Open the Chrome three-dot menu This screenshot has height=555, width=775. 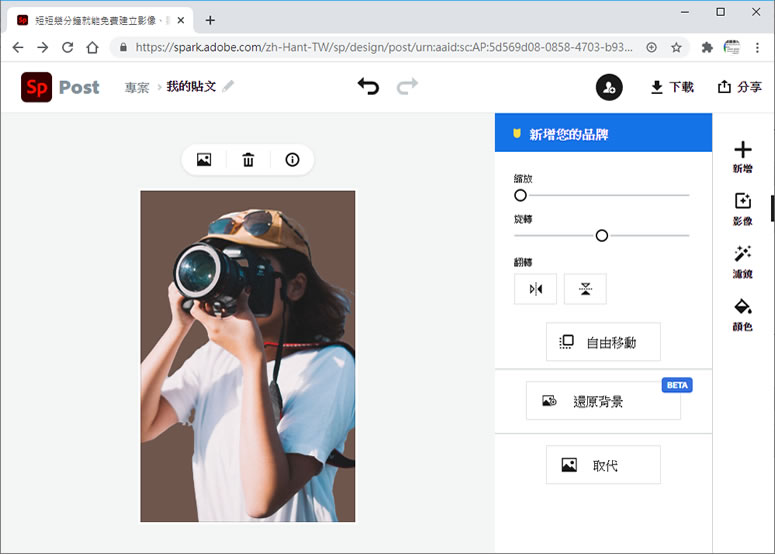pos(757,47)
